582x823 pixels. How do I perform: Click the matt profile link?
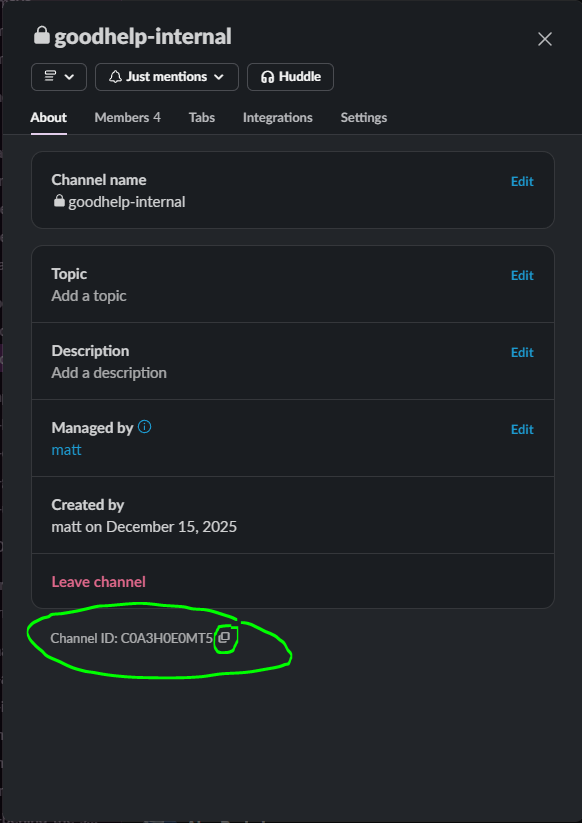click(x=65, y=449)
